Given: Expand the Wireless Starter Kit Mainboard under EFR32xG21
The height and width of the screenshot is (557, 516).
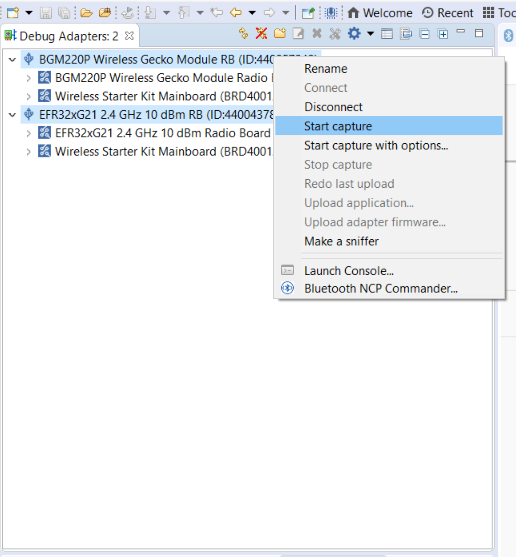Looking at the screenshot, I should click(28, 152).
